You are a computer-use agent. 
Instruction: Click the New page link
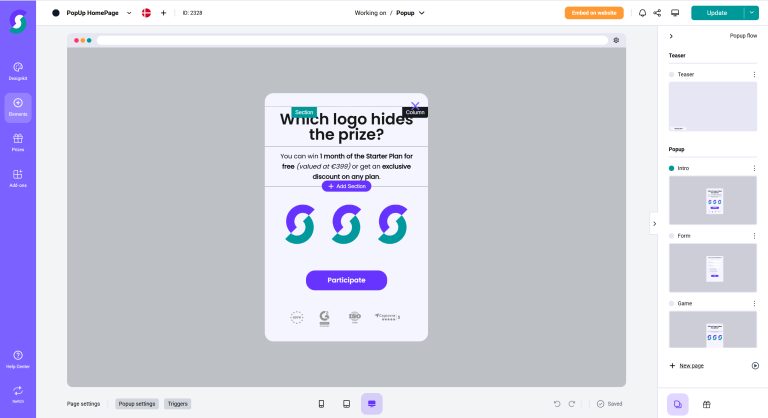point(691,366)
